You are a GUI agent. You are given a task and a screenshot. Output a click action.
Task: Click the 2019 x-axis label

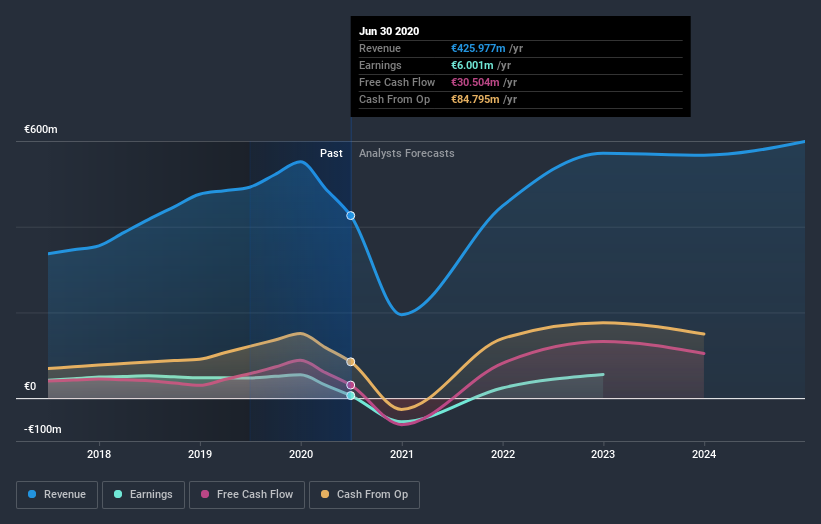[200, 454]
